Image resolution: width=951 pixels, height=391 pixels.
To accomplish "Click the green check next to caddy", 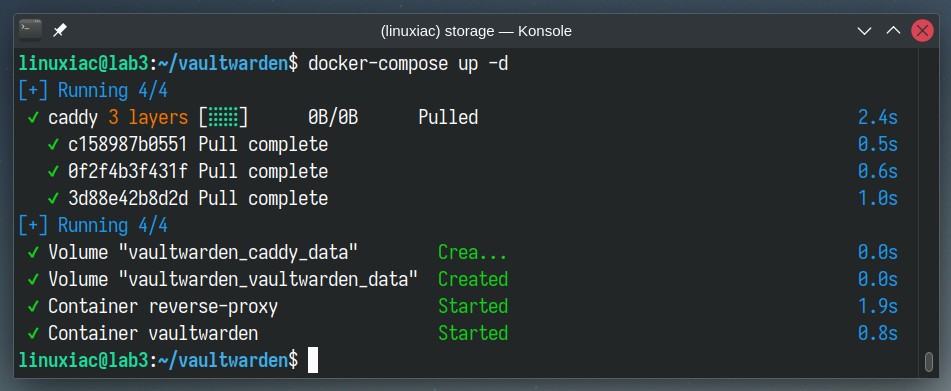I will tap(33, 117).
